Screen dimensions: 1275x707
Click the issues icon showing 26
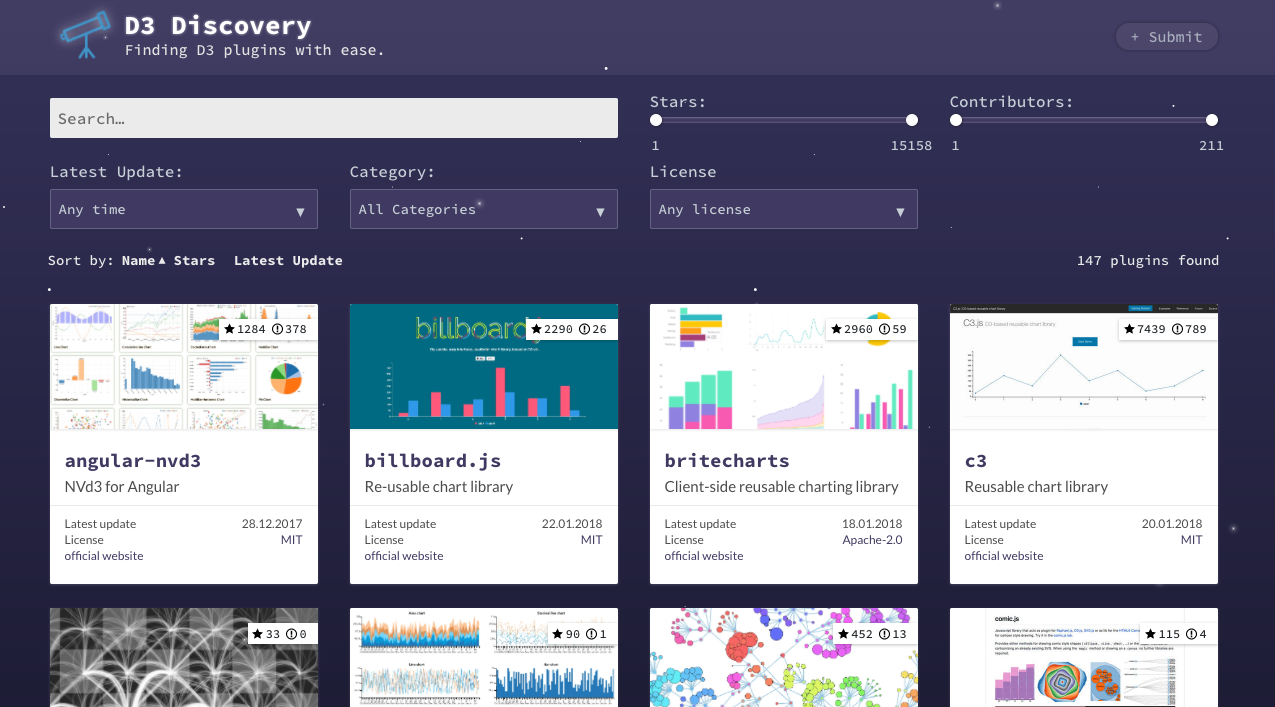coord(586,329)
